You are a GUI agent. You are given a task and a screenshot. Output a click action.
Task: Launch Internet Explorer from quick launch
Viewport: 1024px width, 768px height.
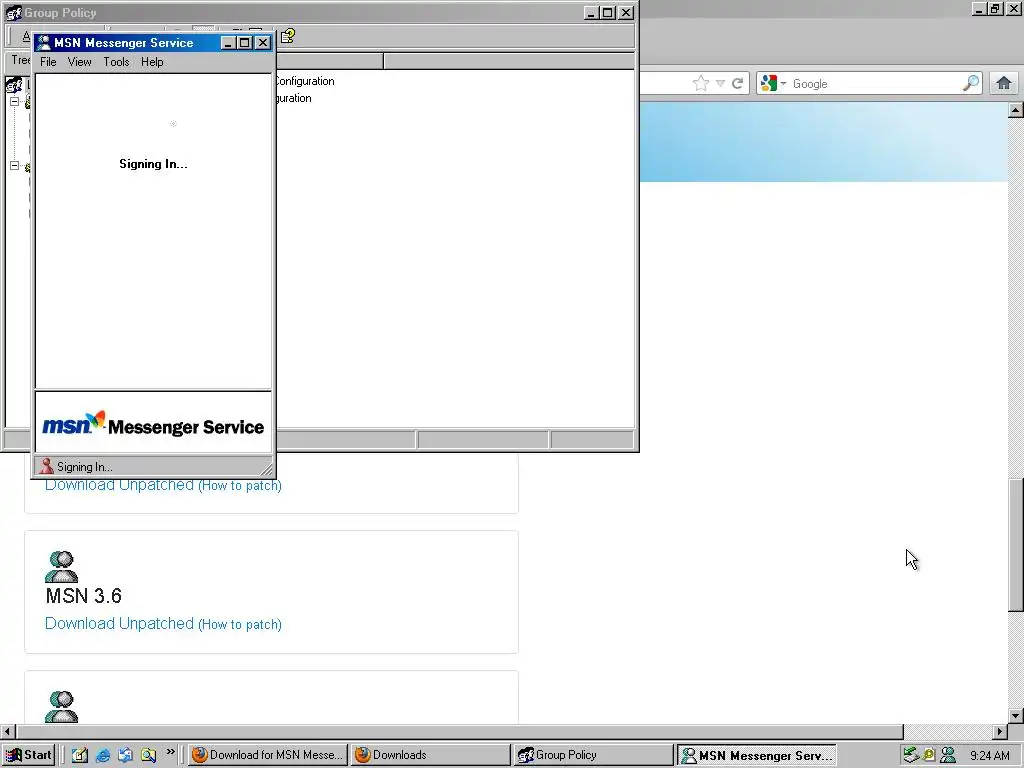103,755
